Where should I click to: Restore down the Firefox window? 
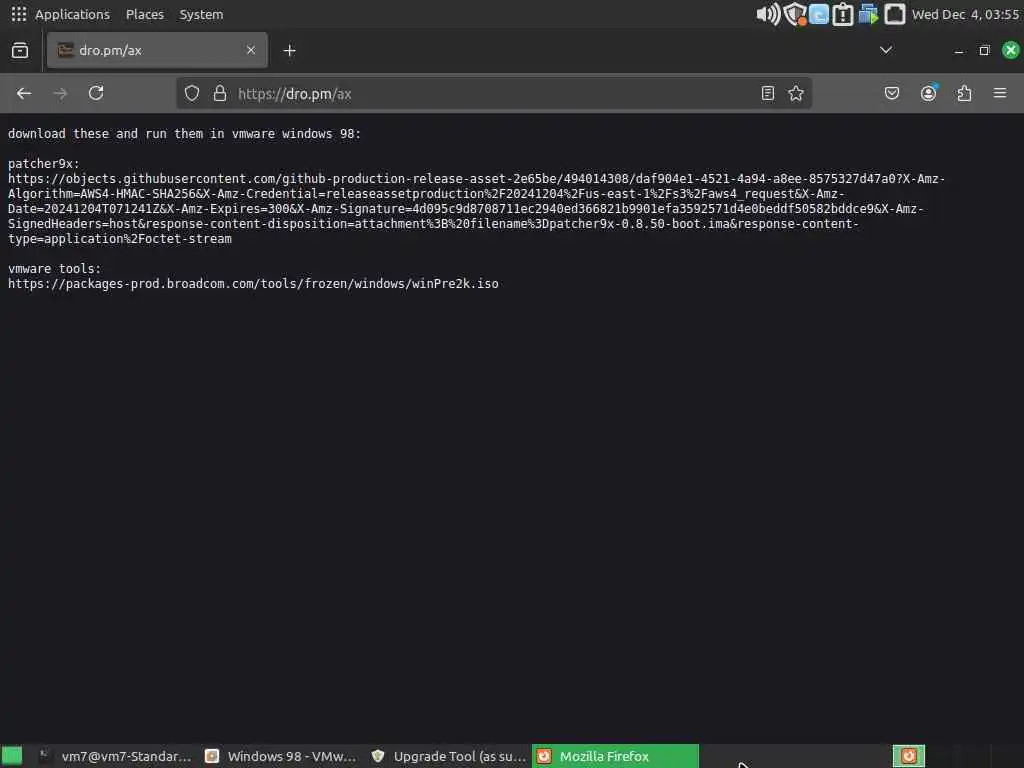tap(984, 50)
